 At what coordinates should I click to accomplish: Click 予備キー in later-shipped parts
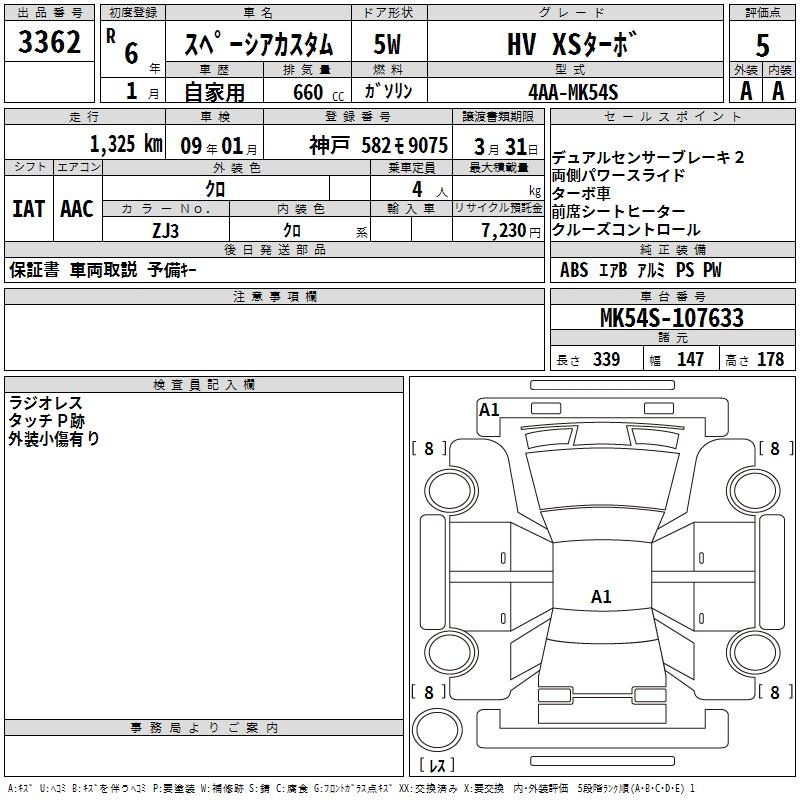point(172,269)
